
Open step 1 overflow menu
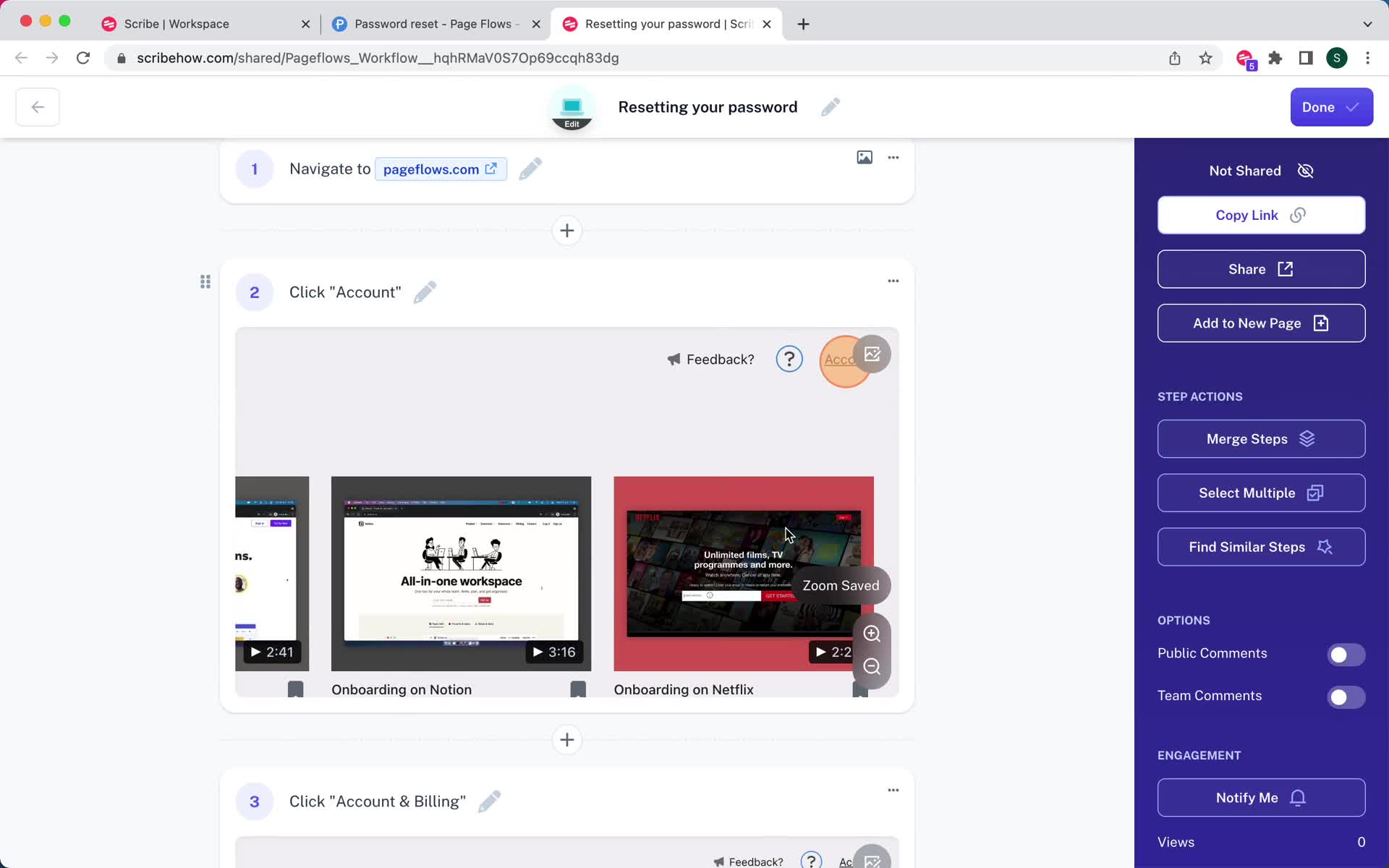point(893,157)
